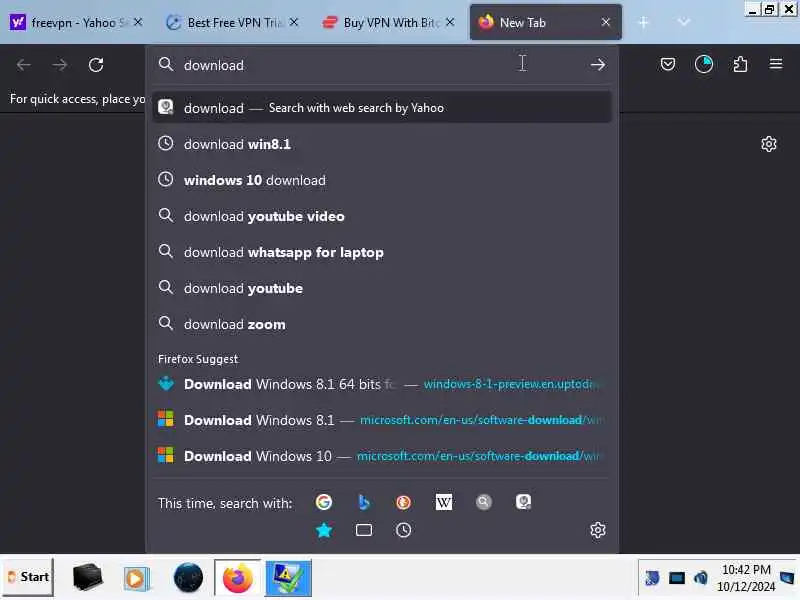Viewport: 800px width, 600px height.
Task: Open 'Download Windows 10' microsoft.com suggestion
Action: click(382, 456)
